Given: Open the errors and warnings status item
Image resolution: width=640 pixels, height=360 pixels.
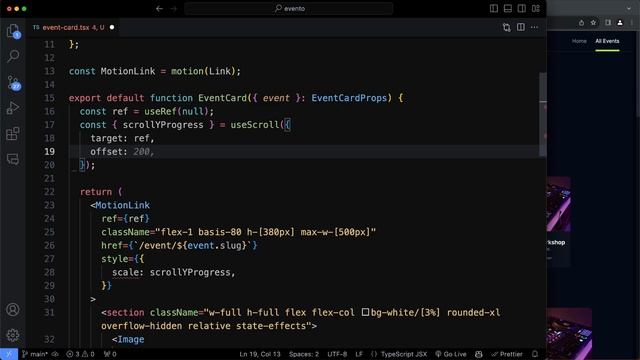Looking at the screenshot, I should coord(80,354).
